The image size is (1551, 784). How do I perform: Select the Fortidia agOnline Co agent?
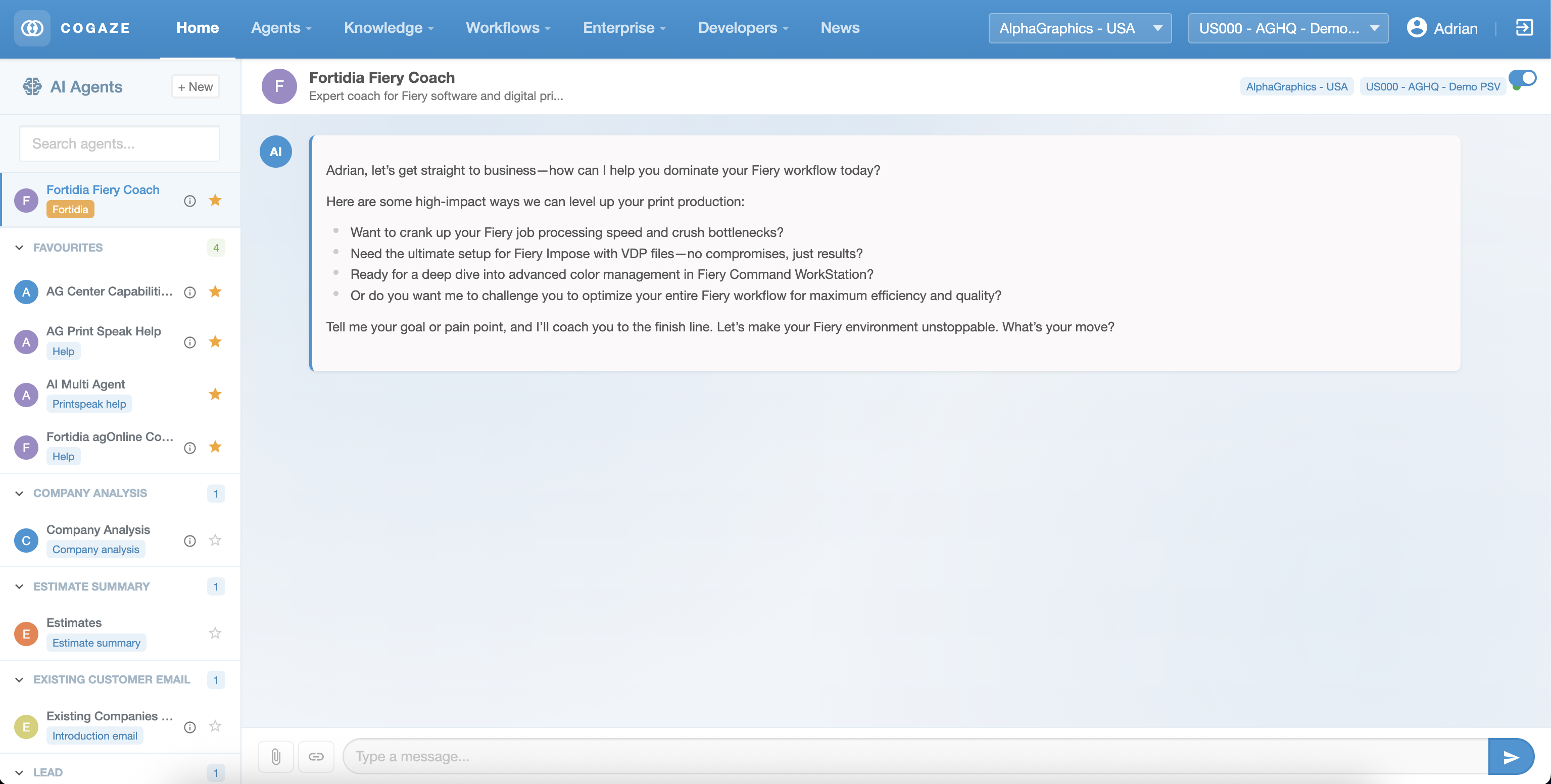pos(110,436)
